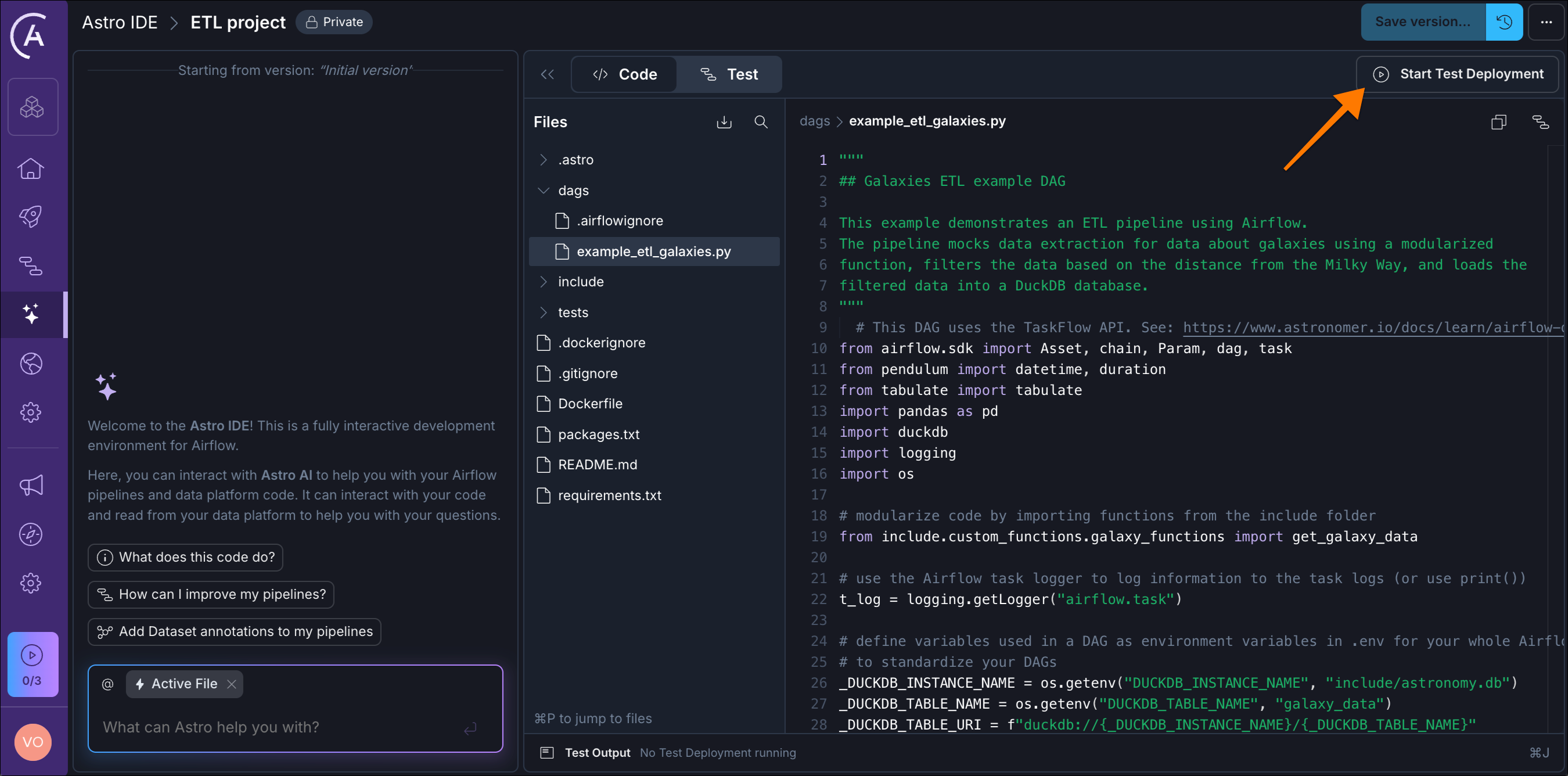Image resolution: width=1568 pixels, height=776 pixels.
Task: Open the Astro AI sparkles panel in sidebar
Action: (32, 315)
